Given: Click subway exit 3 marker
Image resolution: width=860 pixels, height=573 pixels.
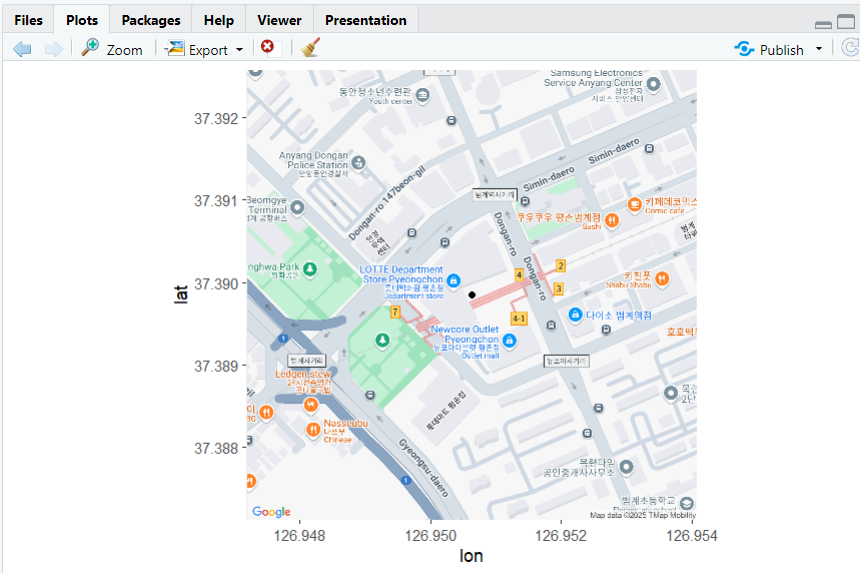Looking at the screenshot, I should tap(558, 288).
